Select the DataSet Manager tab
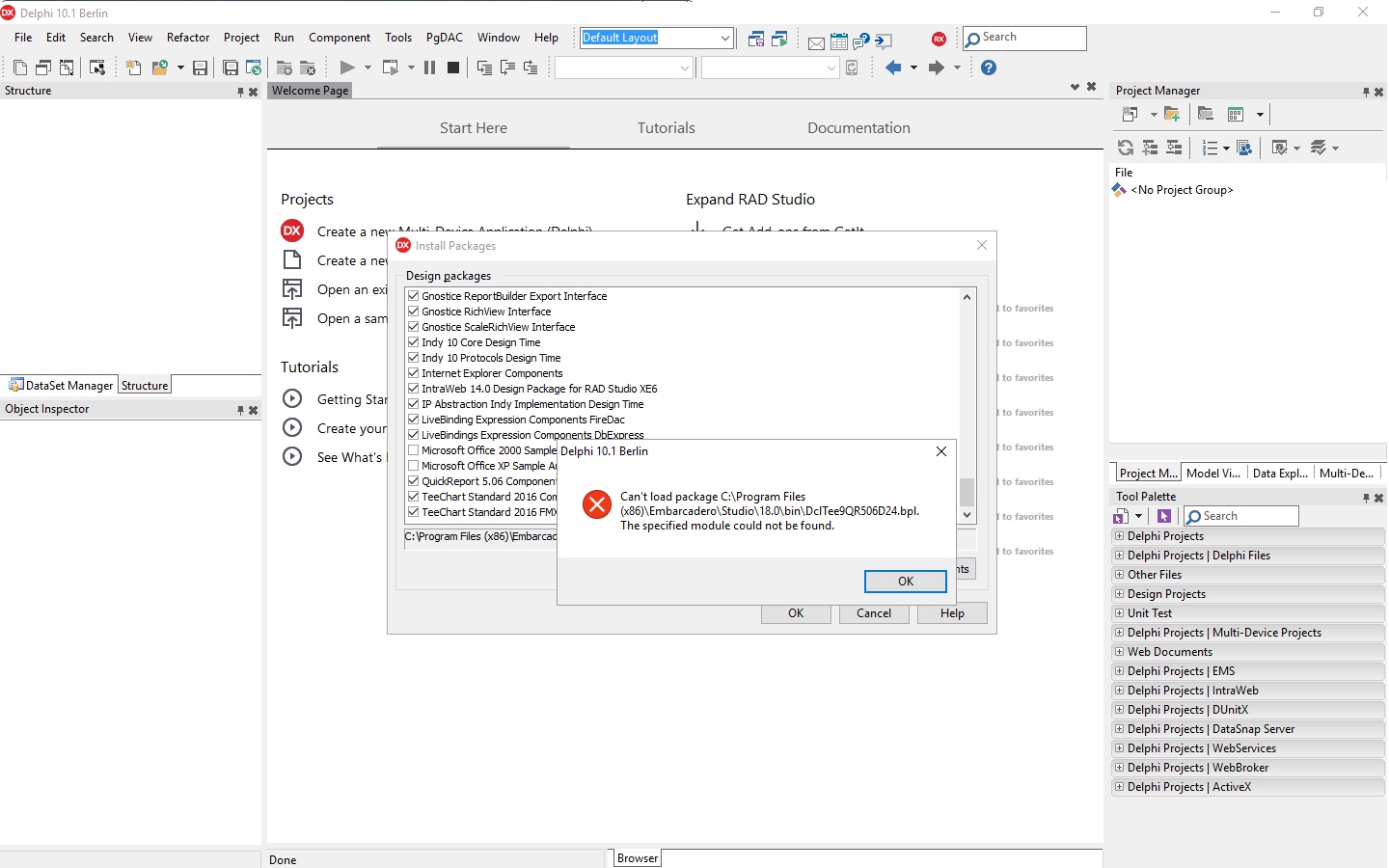The image size is (1389, 868). coord(61,385)
